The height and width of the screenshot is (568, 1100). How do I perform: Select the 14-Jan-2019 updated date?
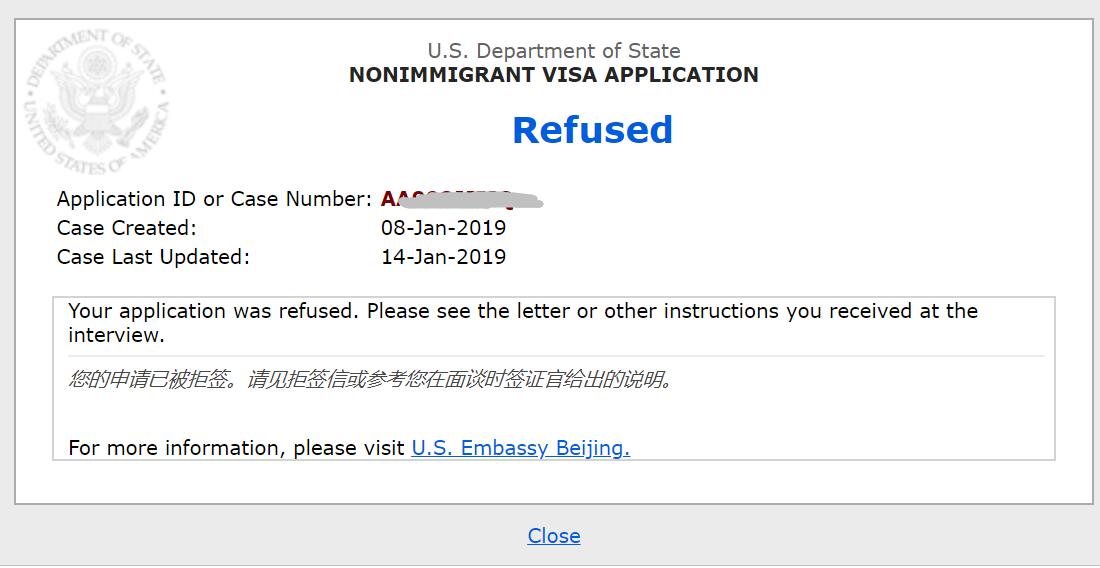click(x=443, y=257)
